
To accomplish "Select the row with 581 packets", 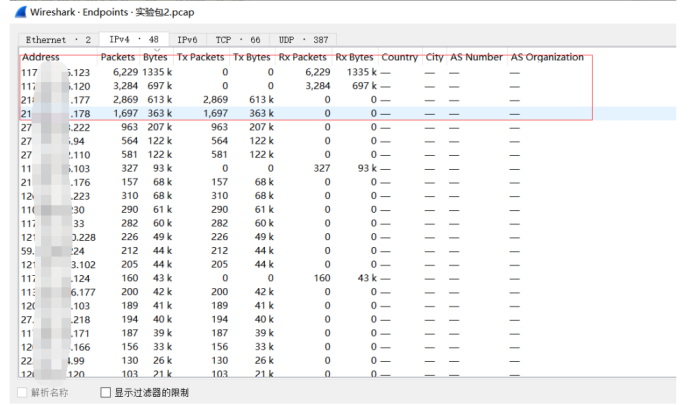I will pos(348,154).
